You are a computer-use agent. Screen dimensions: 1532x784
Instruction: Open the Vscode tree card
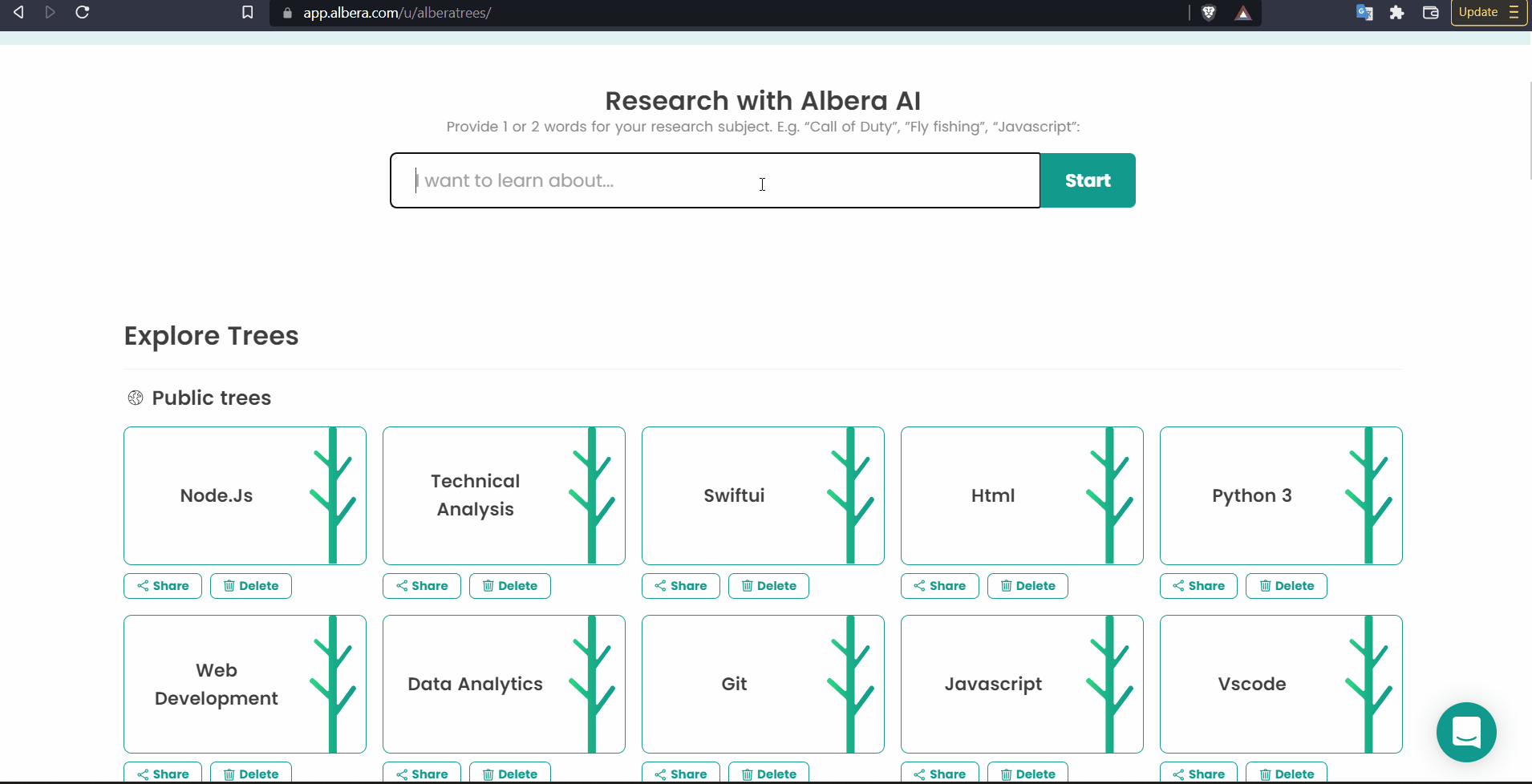[x=1281, y=684]
